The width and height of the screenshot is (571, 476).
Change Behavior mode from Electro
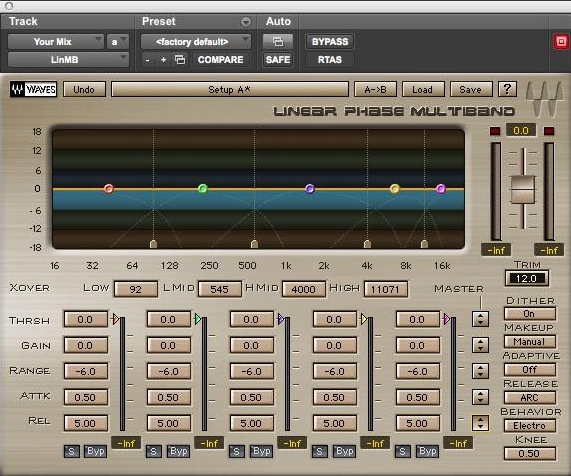(x=530, y=425)
